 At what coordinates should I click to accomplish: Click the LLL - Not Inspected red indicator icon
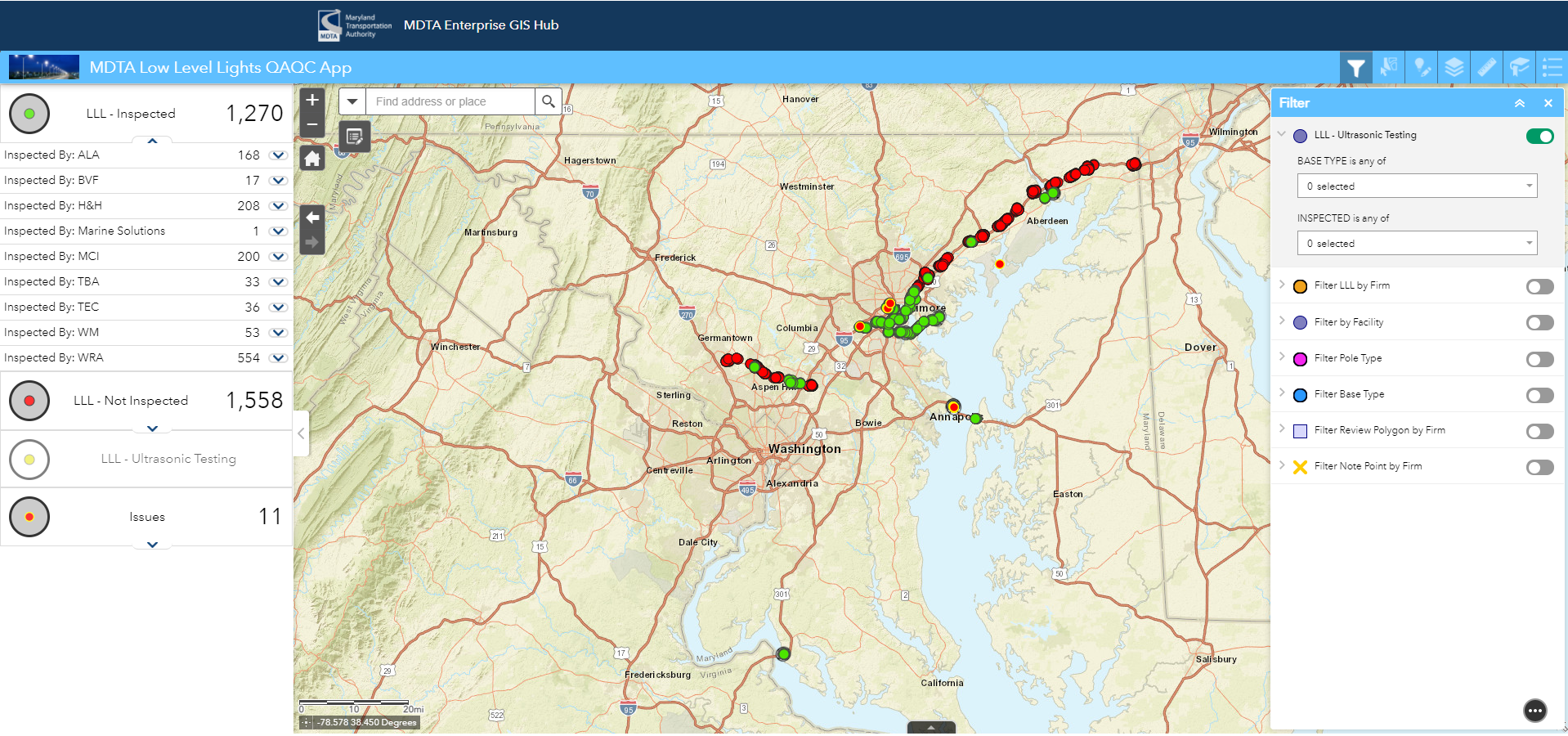point(29,401)
